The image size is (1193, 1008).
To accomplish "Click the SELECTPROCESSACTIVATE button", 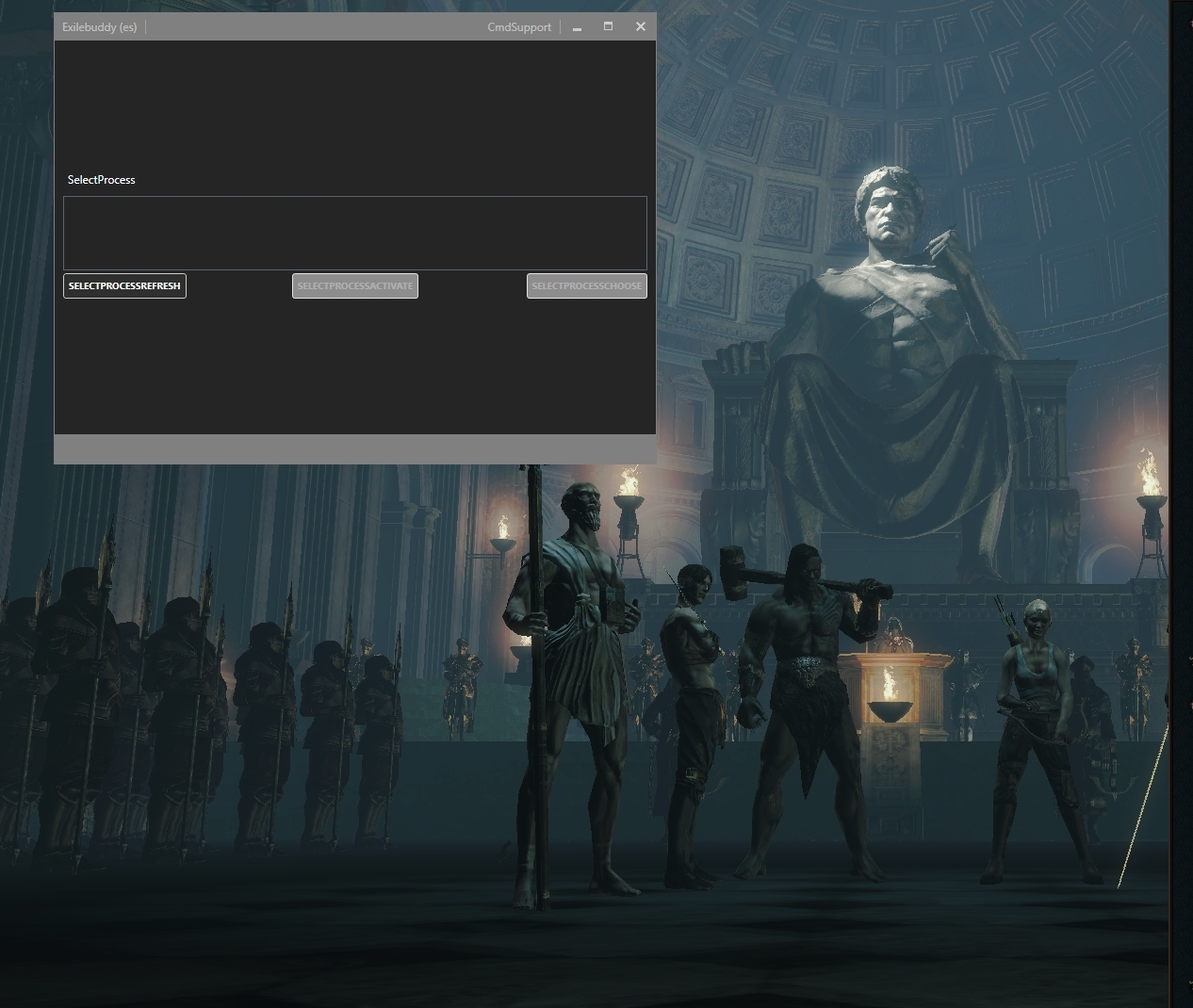I will click(355, 285).
